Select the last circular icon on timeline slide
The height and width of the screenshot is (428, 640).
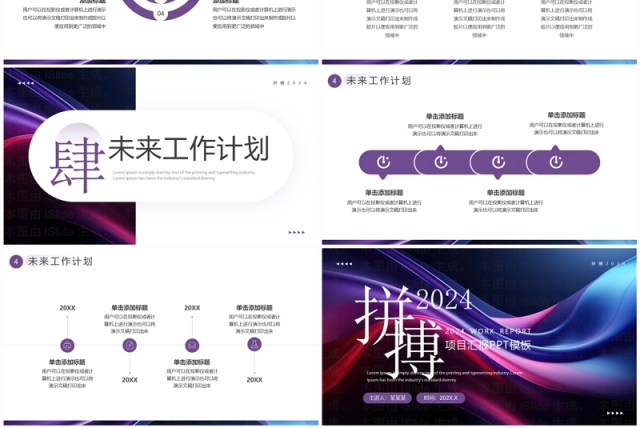pos(255,345)
